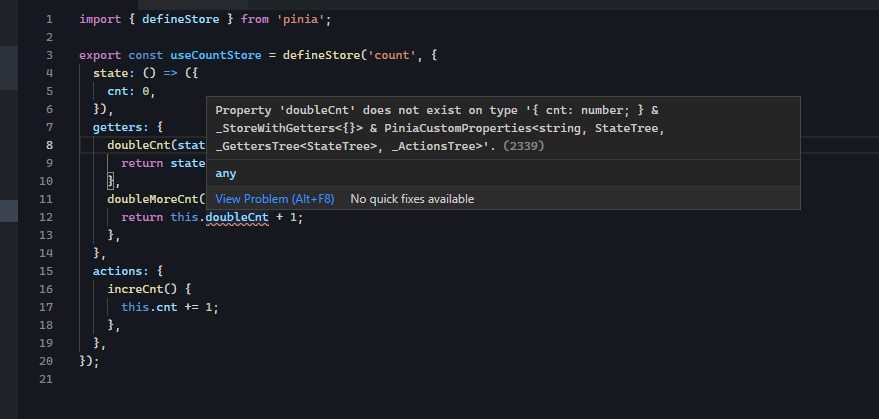
Task: Click 'return state' on line 9
Action: pos(163,163)
